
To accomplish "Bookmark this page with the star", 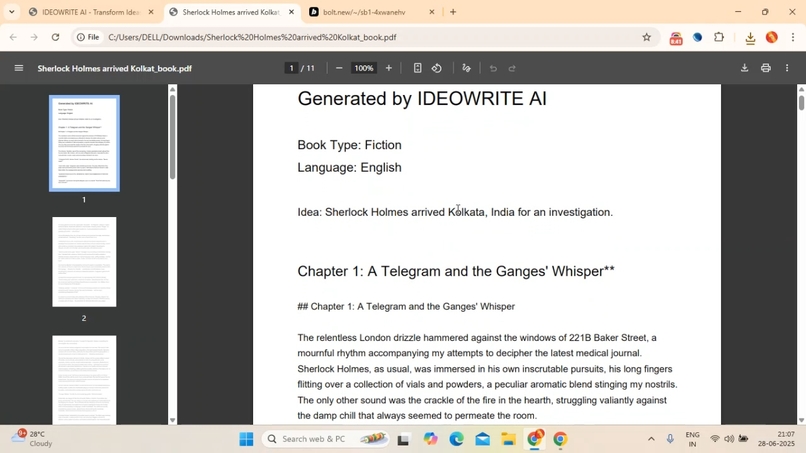I will pos(647,37).
